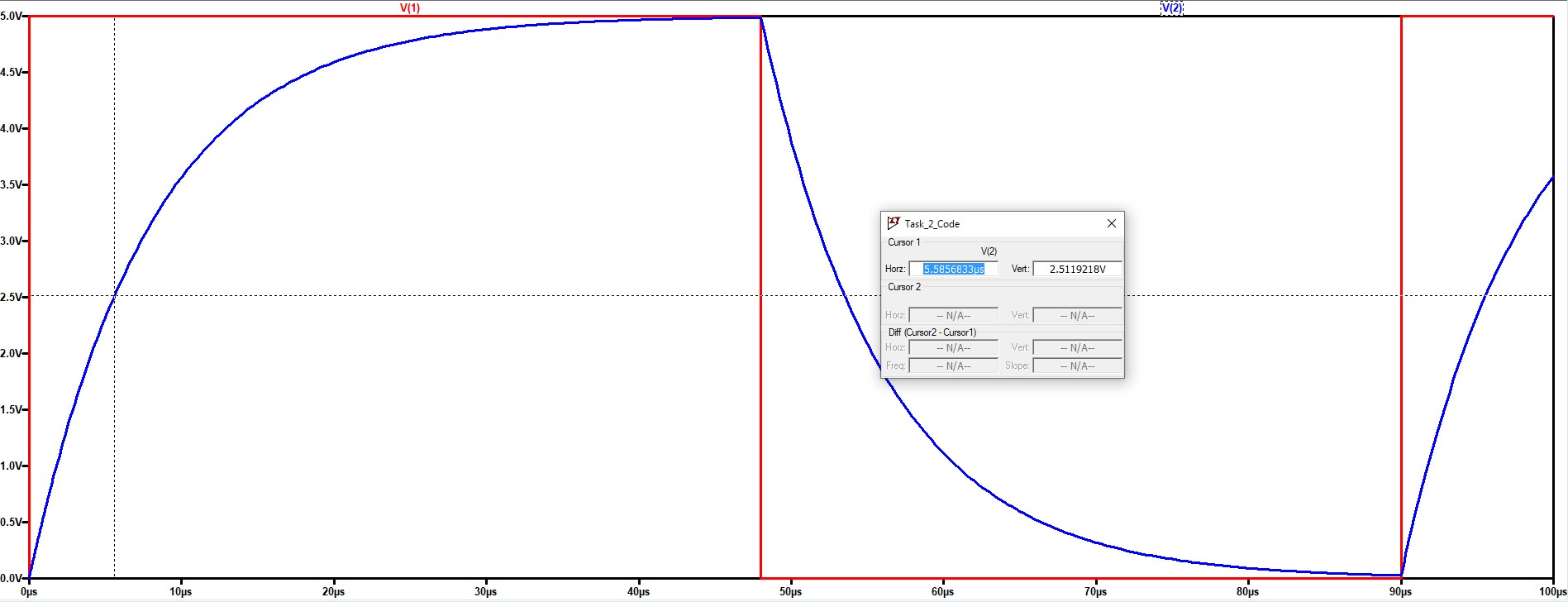Click the 1.0V vertical axis label
Screen dimensions: 1568x602
[x=12, y=466]
